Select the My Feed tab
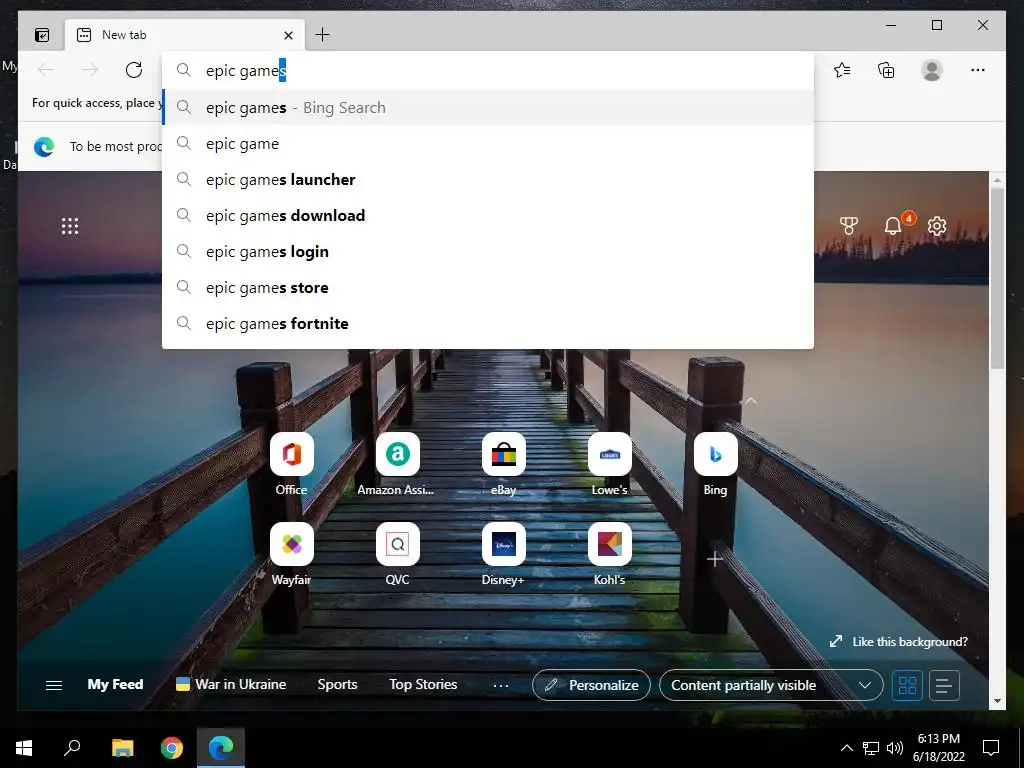This screenshot has height=768, width=1024. (x=116, y=684)
